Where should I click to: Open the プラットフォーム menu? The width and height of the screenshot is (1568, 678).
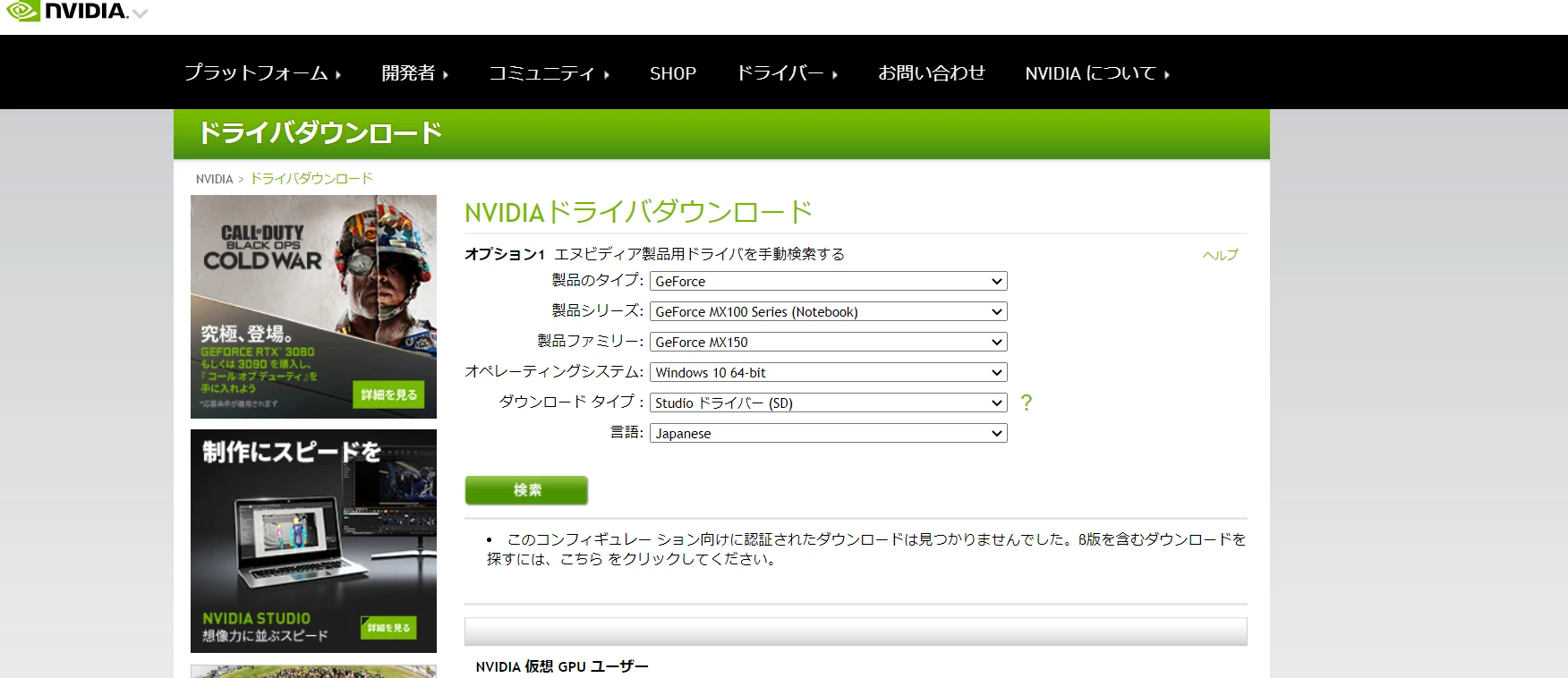(x=262, y=73)
